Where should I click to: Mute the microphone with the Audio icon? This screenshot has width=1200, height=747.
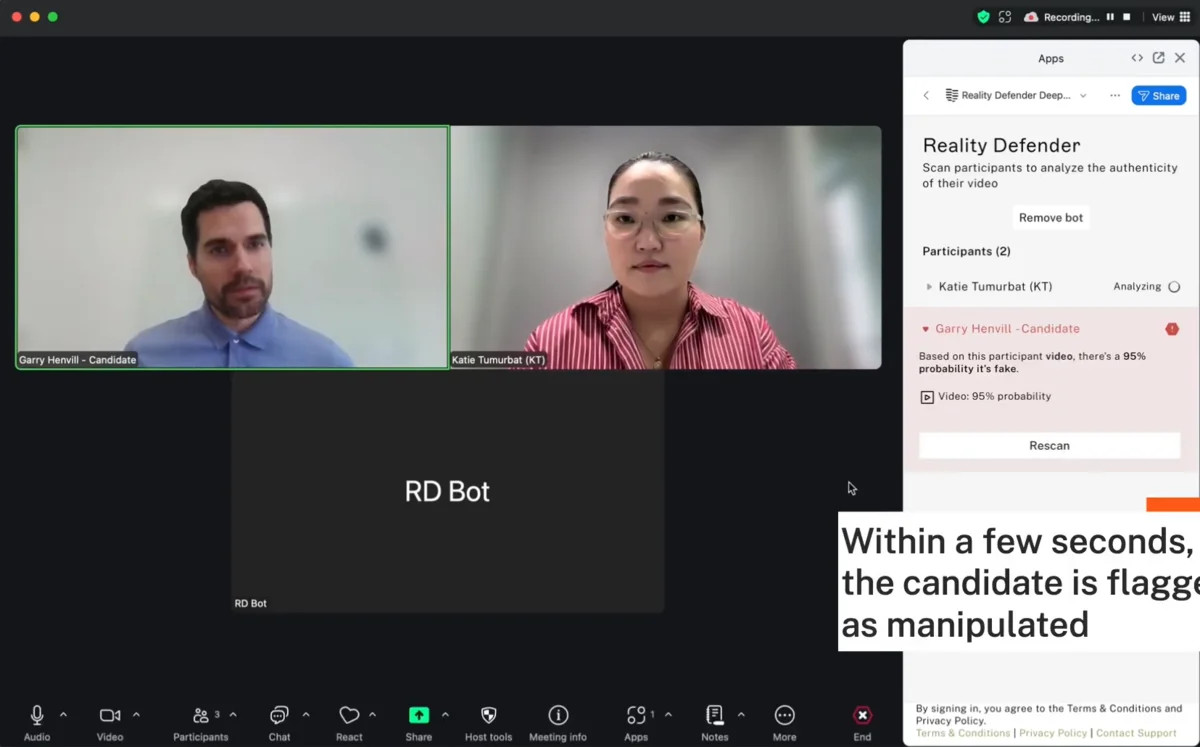(x=36, y=714)
